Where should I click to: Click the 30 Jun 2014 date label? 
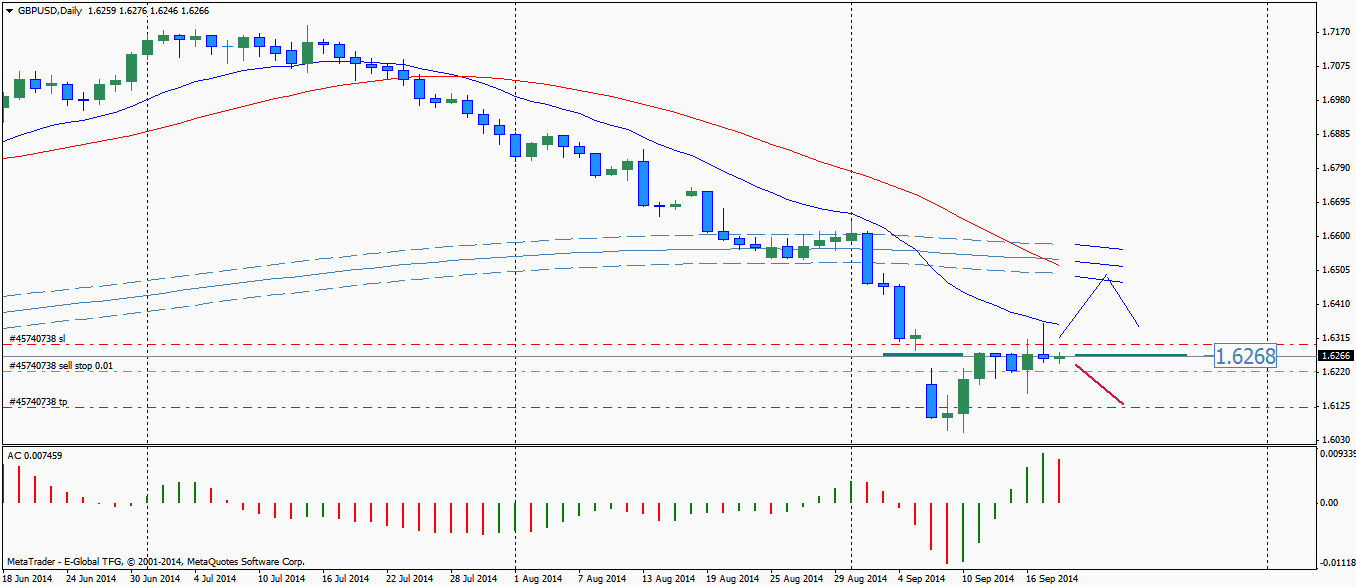[x=155, y=579]
